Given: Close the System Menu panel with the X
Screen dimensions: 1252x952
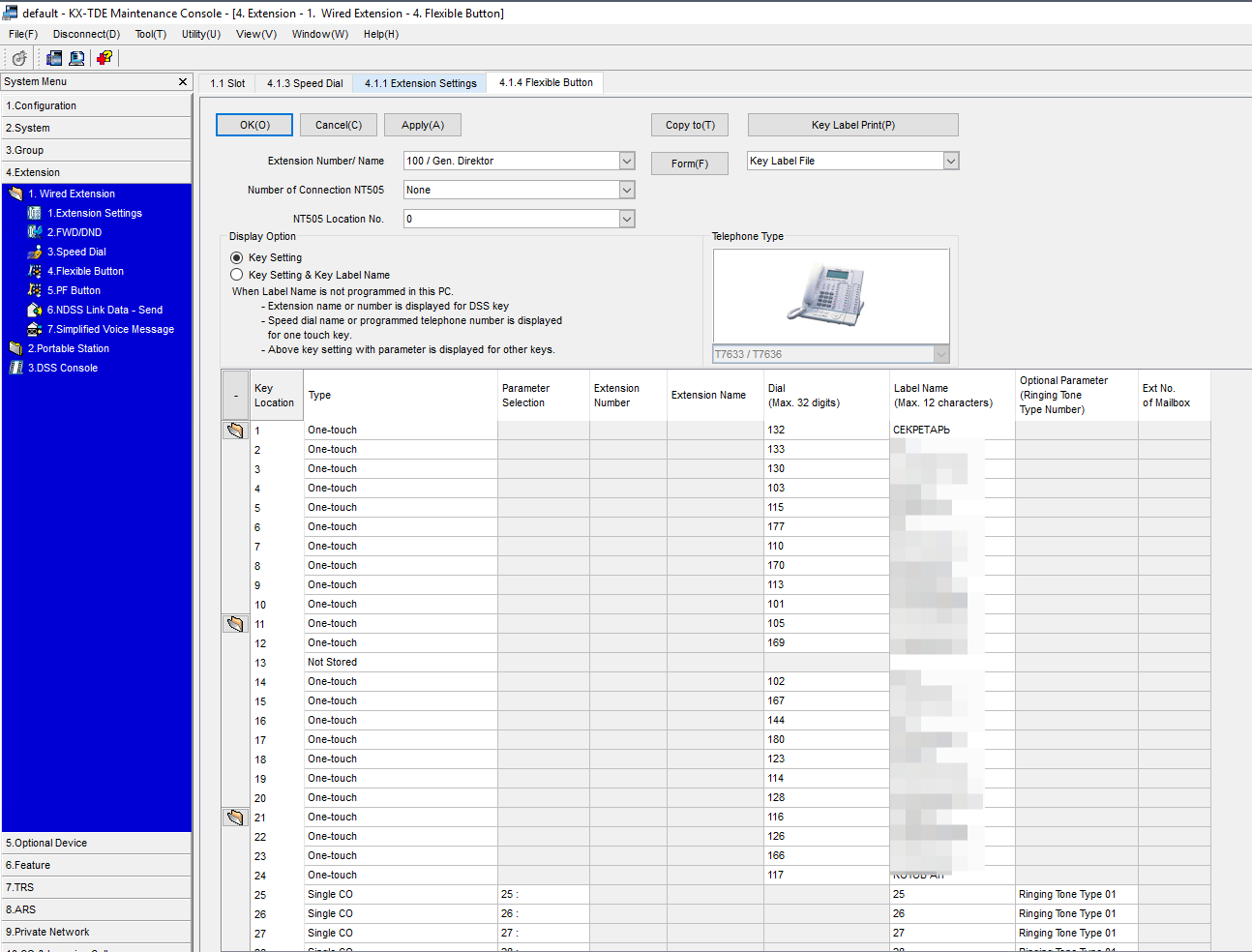Looking at the screenshot, I should tap(183, 82).
